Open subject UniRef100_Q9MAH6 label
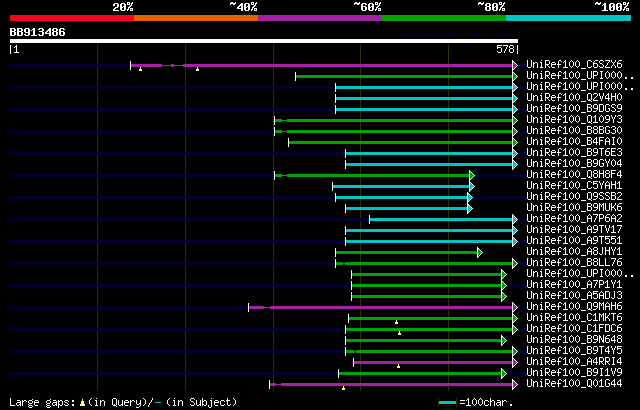This screenshot has height=410, width=640. tap(574, 307)
